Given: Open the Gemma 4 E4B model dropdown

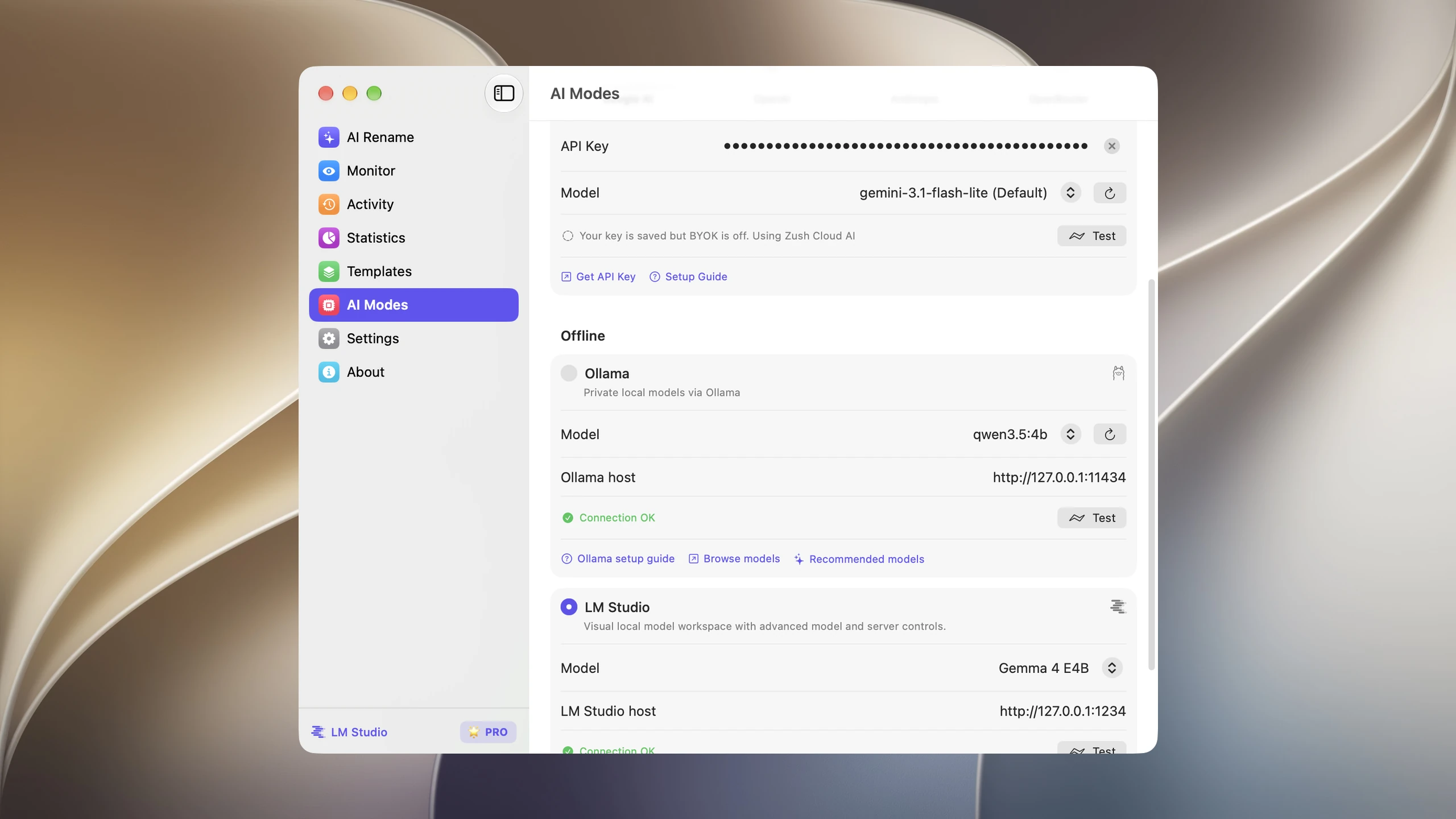Looking at the screenshot, I should tap(1112, 668).
